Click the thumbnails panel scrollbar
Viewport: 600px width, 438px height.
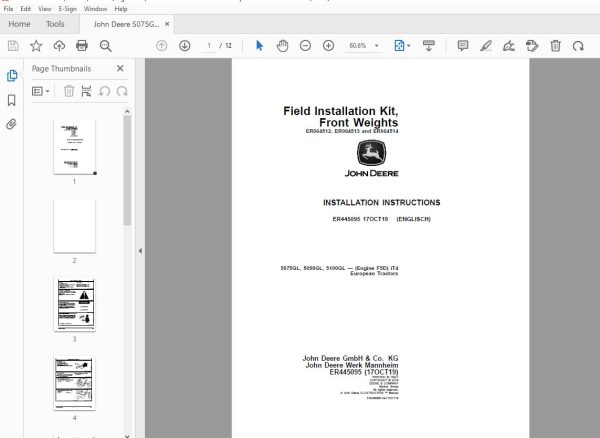point(127,170)
